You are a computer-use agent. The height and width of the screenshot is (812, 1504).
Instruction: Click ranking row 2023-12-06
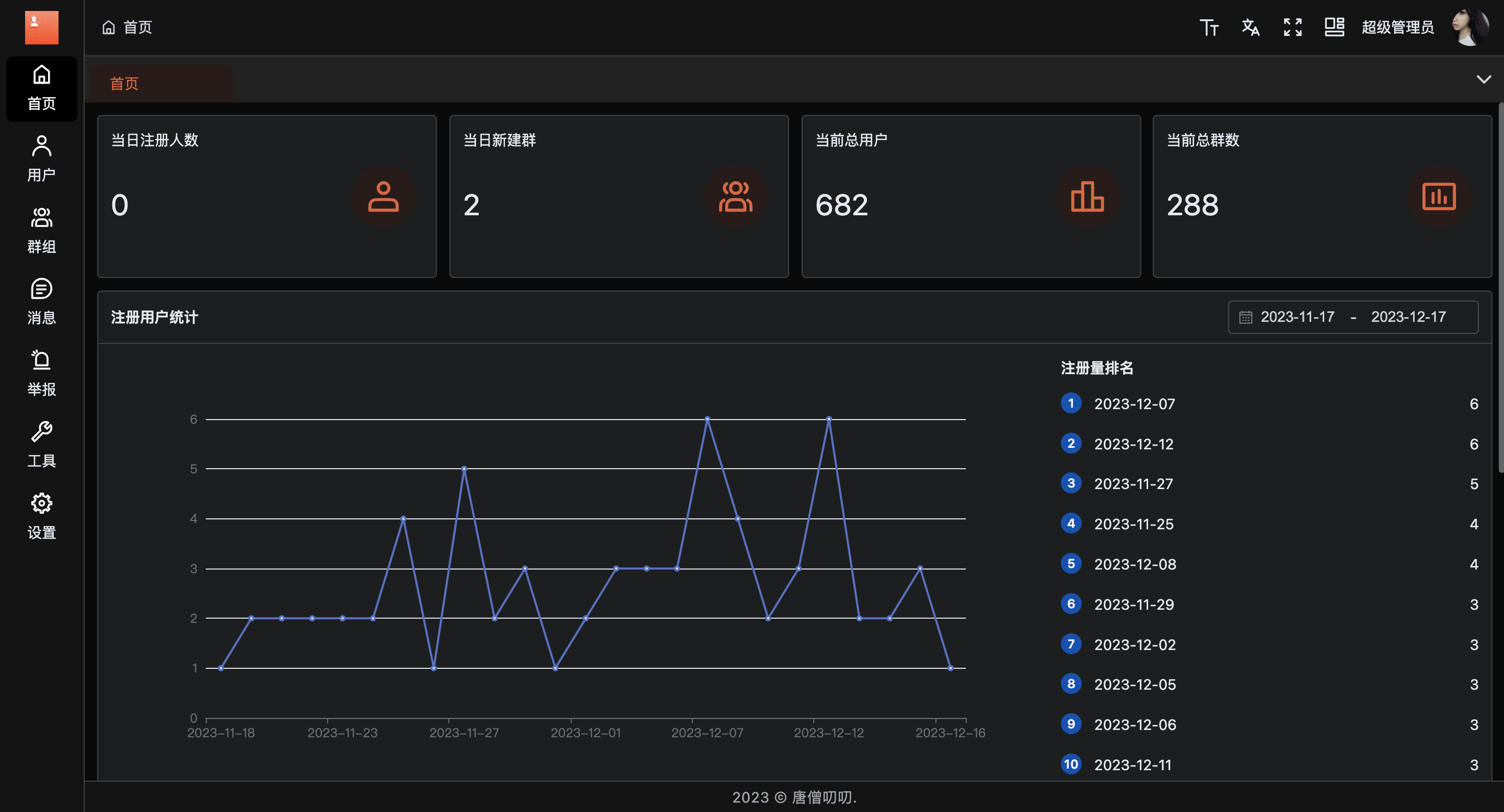tap(1270, 724)
